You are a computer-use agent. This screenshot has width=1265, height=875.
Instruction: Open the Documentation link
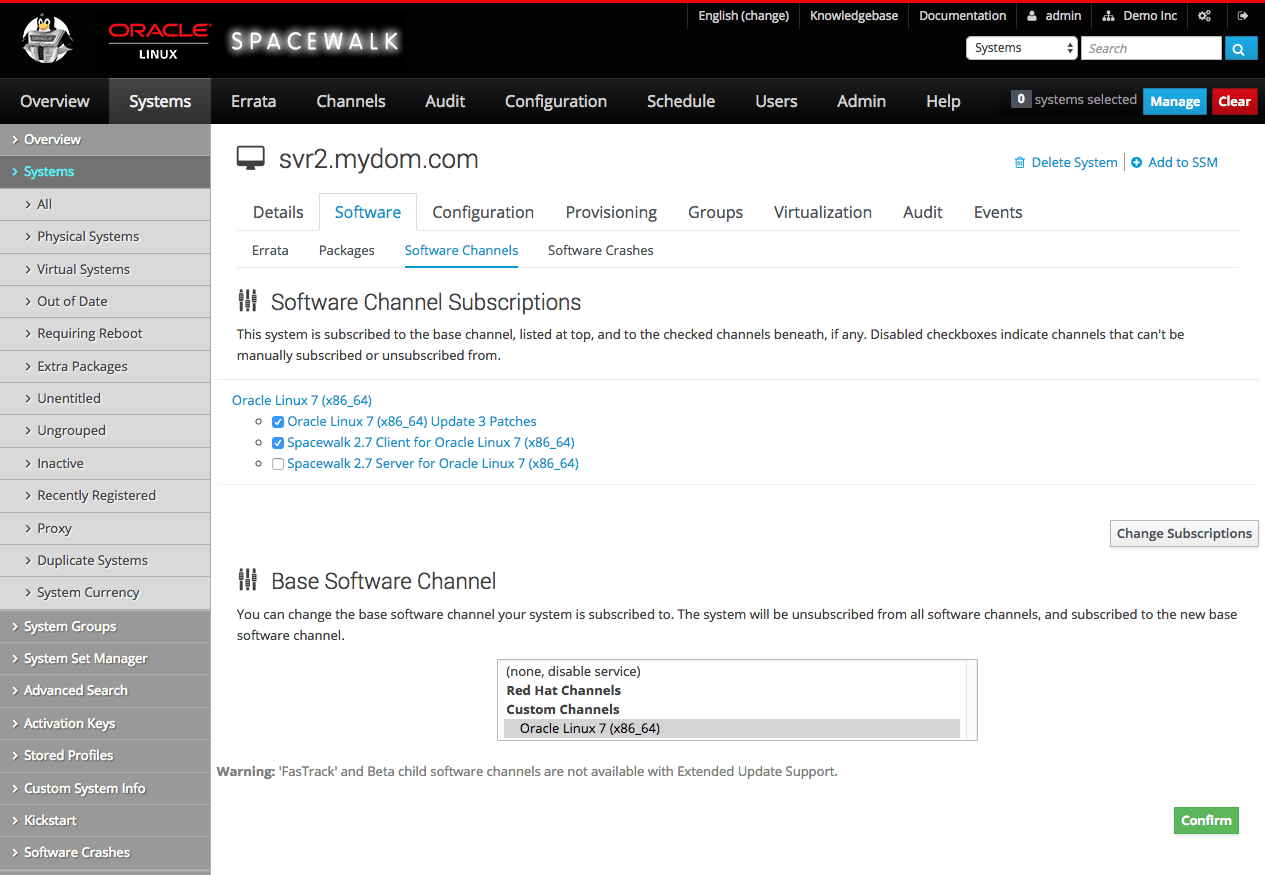[x=962, y=16]
